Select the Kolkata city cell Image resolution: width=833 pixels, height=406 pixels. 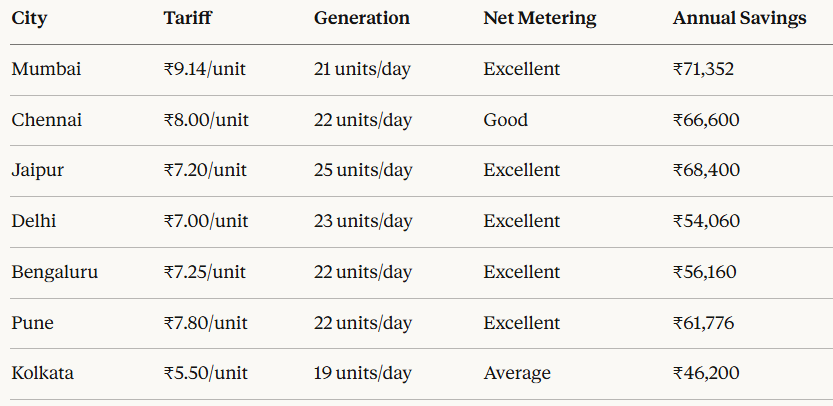[x=42, y=373]
